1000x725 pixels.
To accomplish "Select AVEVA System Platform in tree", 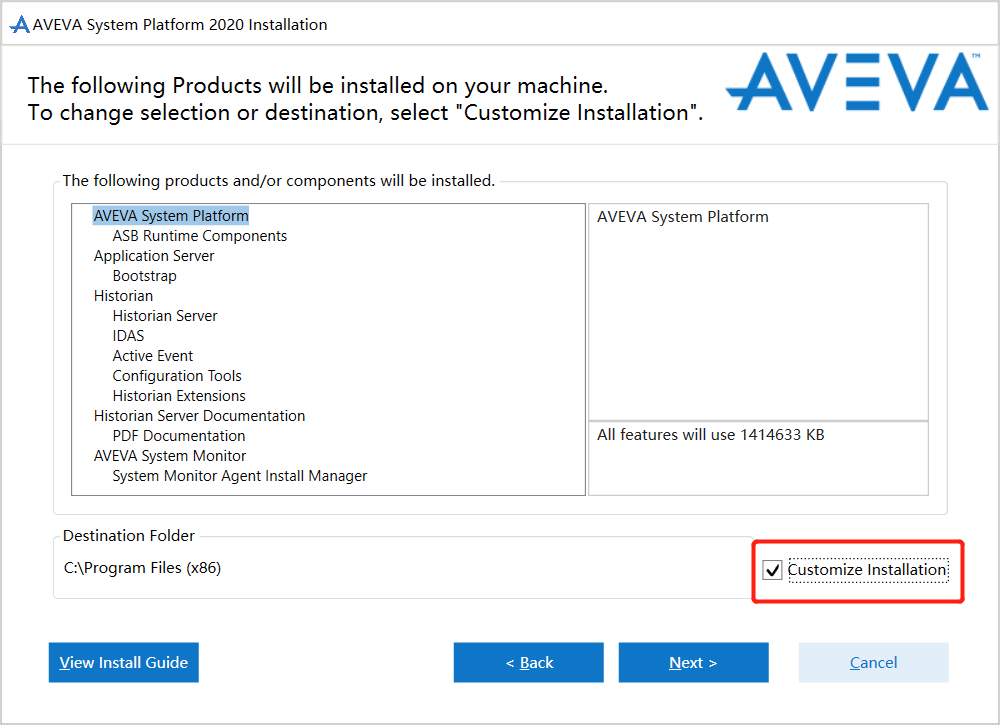I will click(x=171, y=216).
